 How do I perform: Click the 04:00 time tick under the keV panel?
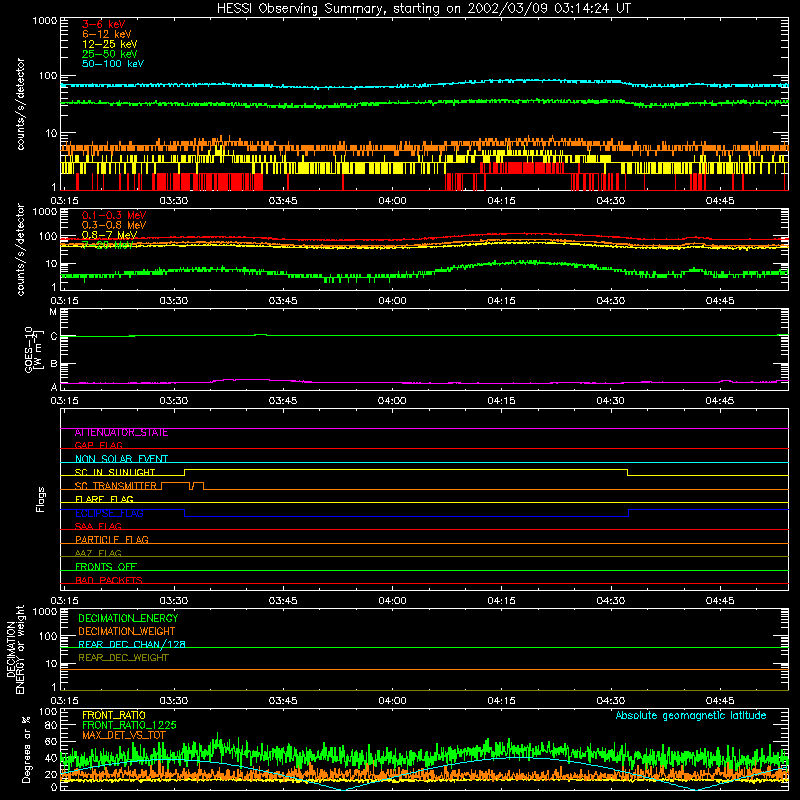pyautogui.click(x=392, y=201)
